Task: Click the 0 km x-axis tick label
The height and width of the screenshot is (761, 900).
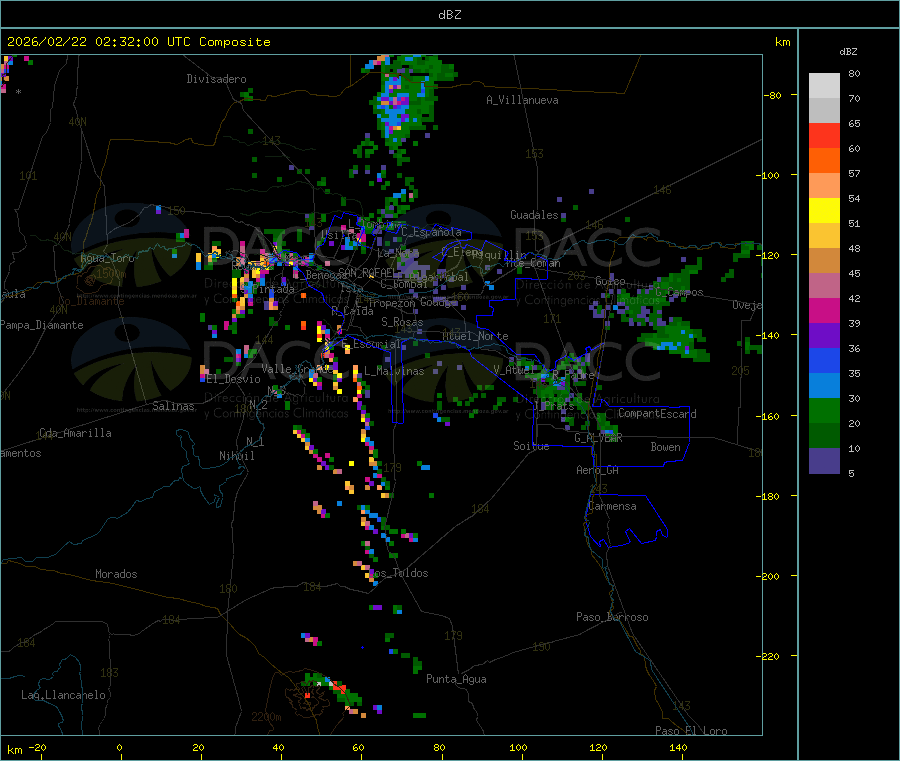Action: tap(119, 747)
